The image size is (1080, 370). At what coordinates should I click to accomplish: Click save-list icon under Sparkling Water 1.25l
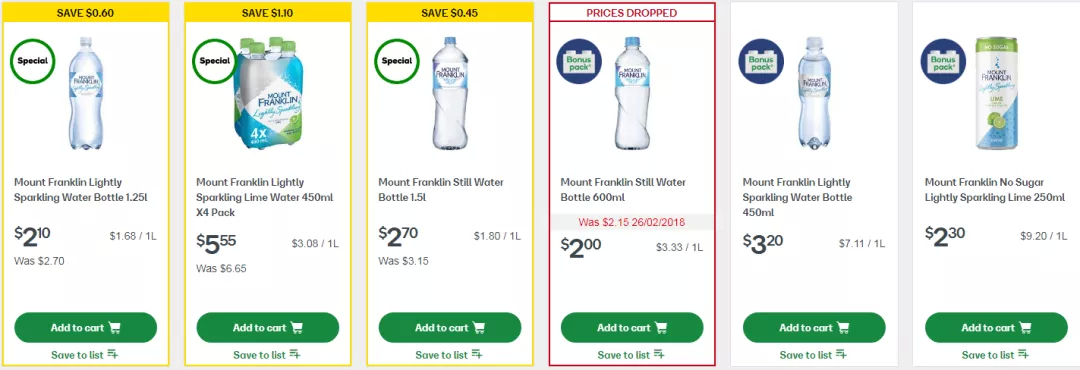point(113,355)
